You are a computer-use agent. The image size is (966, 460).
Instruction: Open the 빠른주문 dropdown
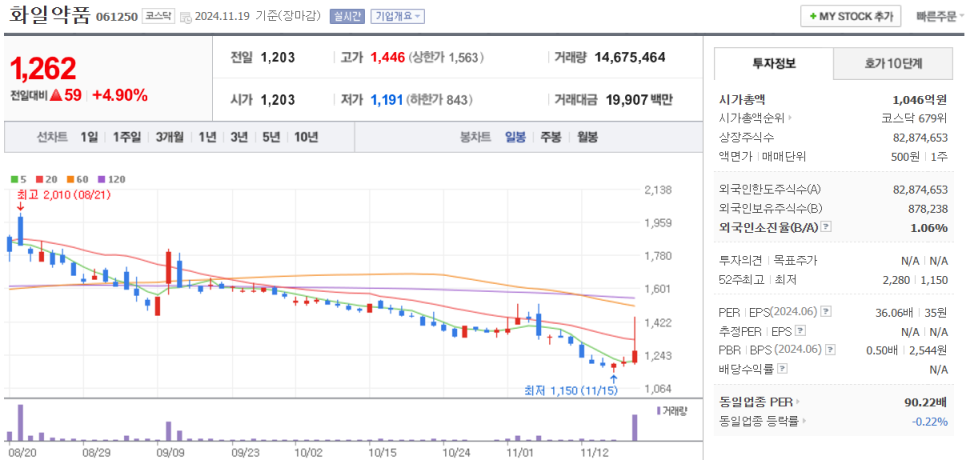pyautogui.click(x=940, y=17)
